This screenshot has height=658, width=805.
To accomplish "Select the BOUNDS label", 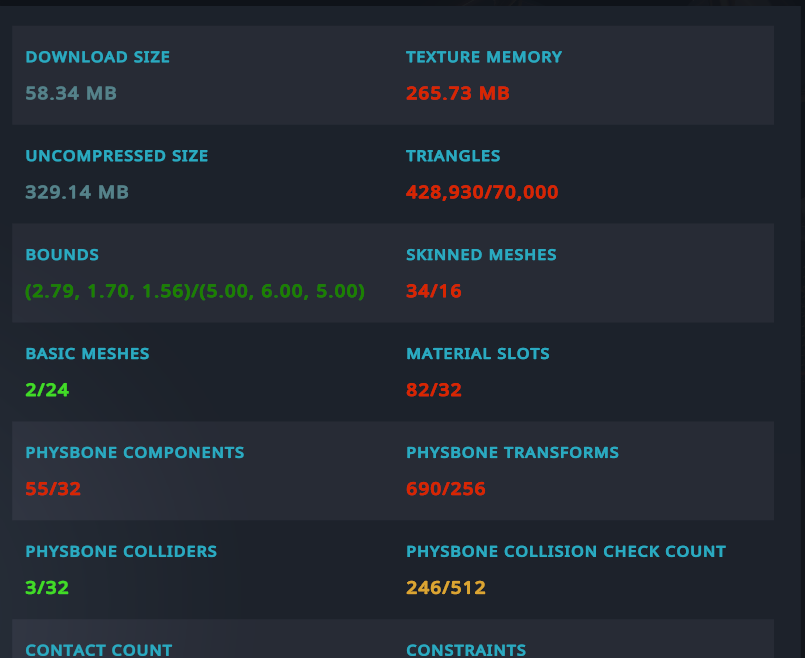I will [62, 255].
